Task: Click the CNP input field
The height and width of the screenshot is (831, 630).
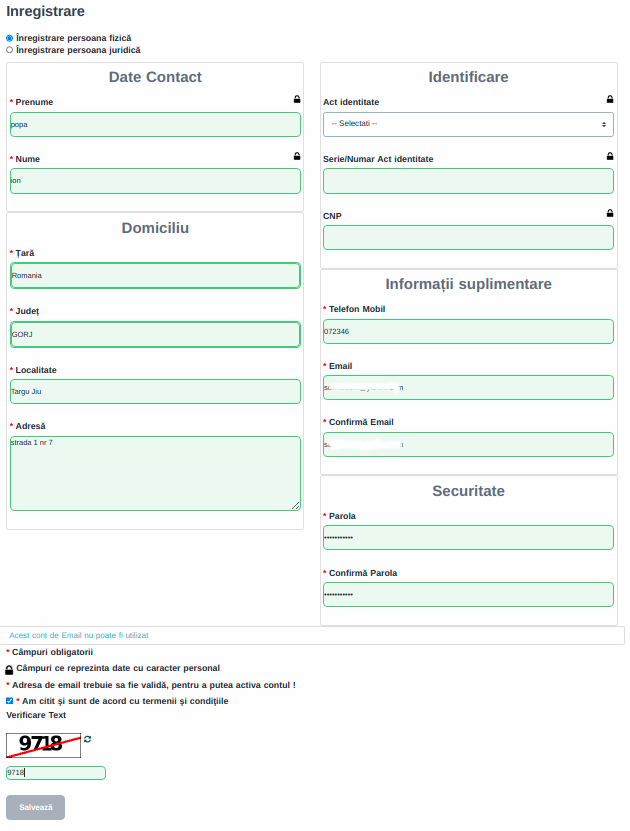Action: coord(468,238)
